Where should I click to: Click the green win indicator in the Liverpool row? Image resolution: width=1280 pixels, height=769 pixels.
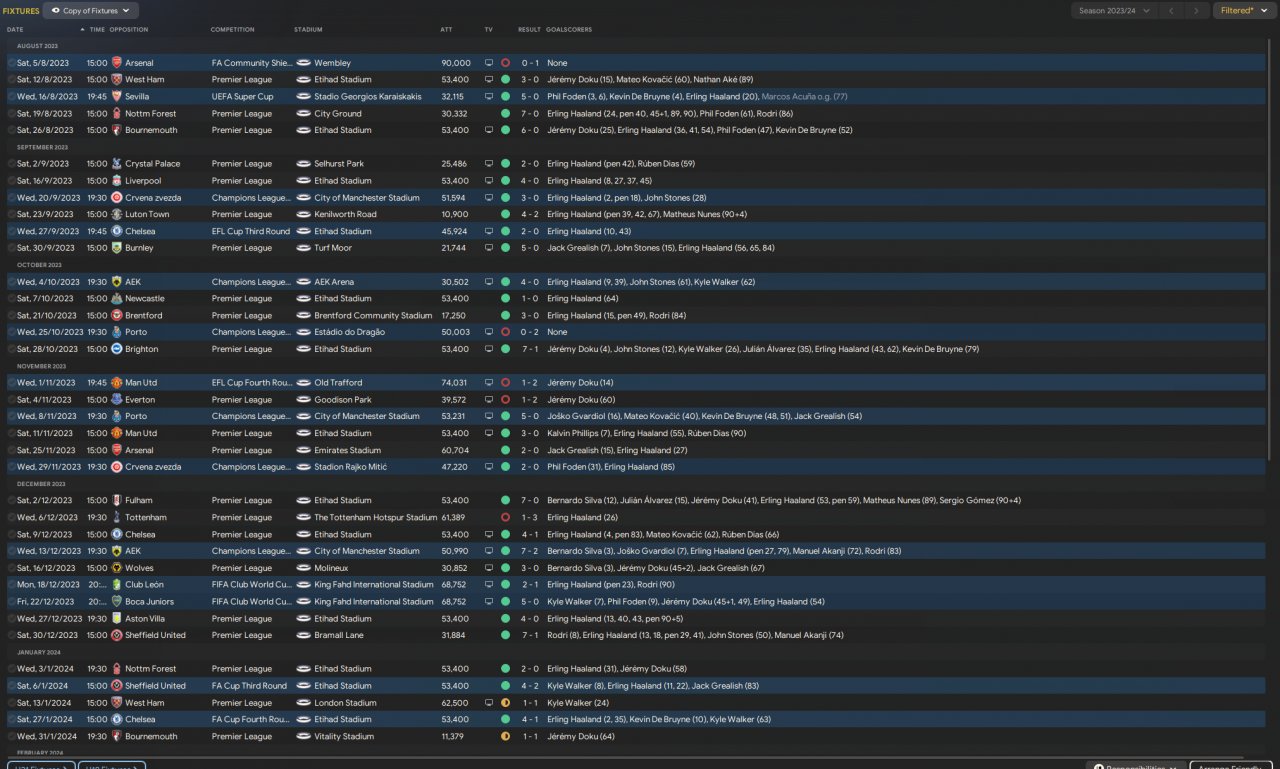tap(505, 181)
